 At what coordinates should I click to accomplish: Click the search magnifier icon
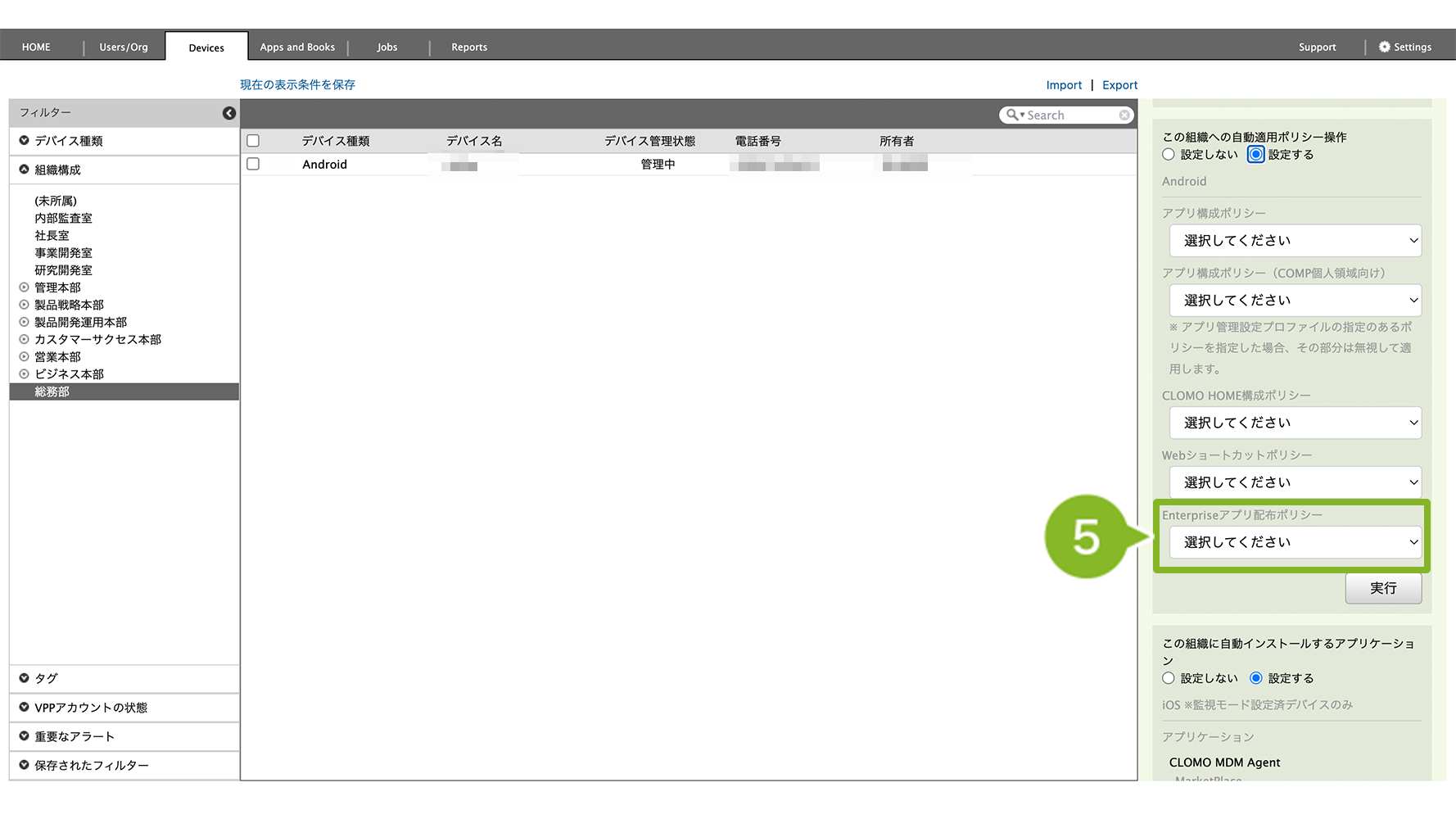tap(1013, 115)
